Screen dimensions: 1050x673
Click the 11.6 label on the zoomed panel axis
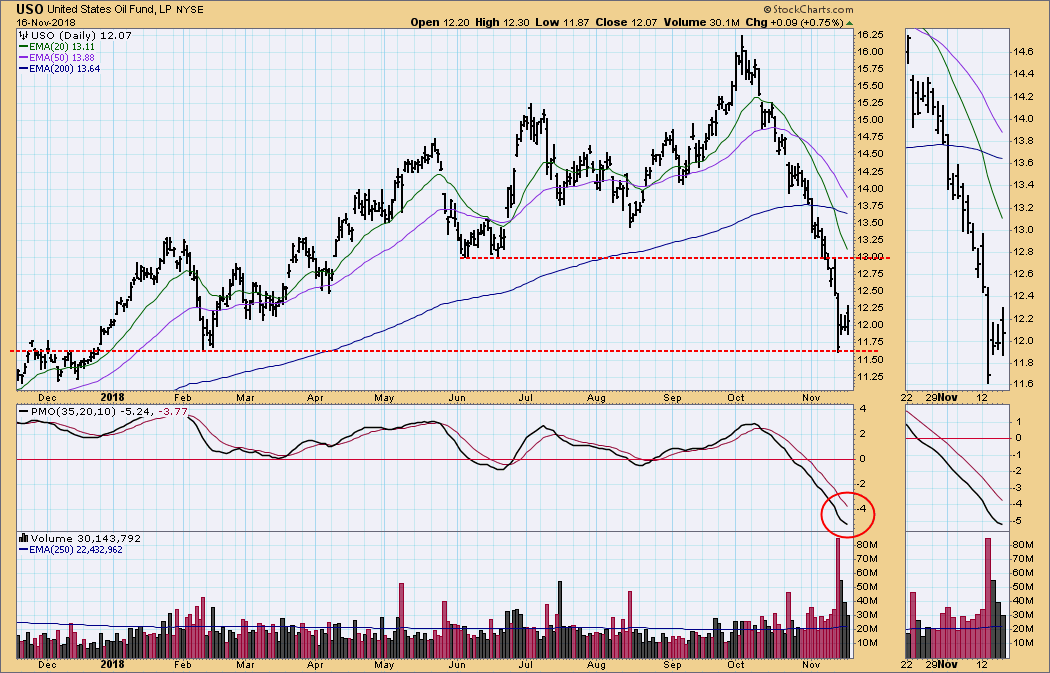[x=1023, y=384]
